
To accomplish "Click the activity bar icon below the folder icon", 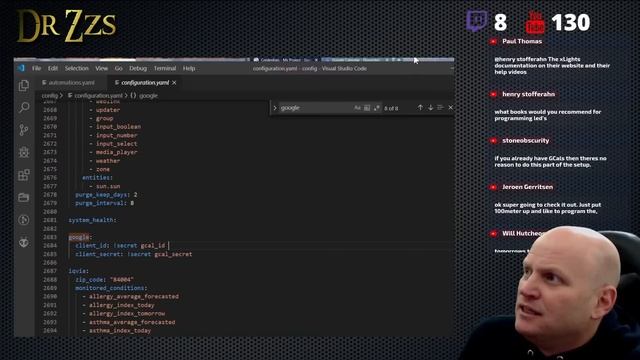I will click(x=24, y=220).
